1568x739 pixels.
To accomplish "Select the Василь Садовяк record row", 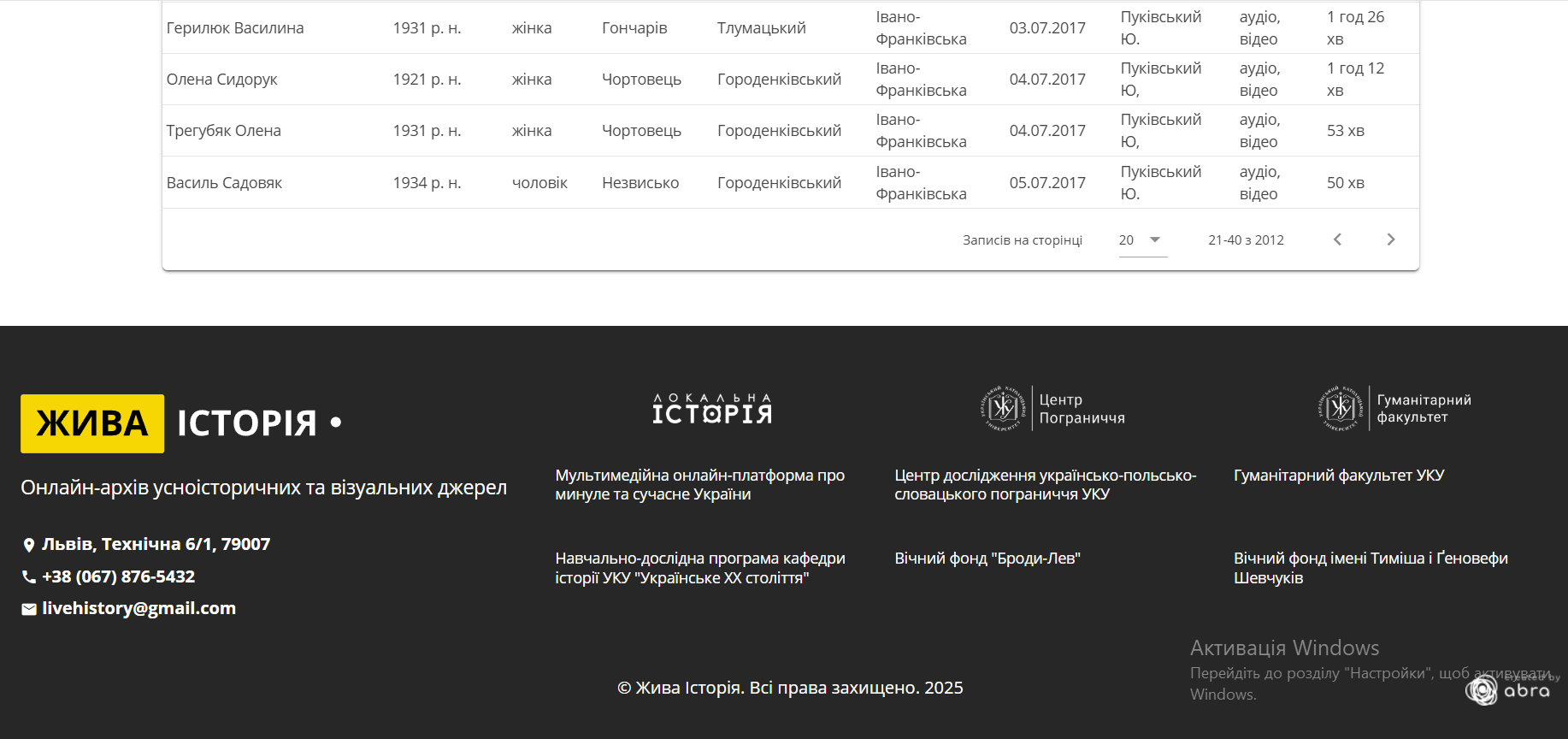I will pyautogui.click(x=224, y=183).
